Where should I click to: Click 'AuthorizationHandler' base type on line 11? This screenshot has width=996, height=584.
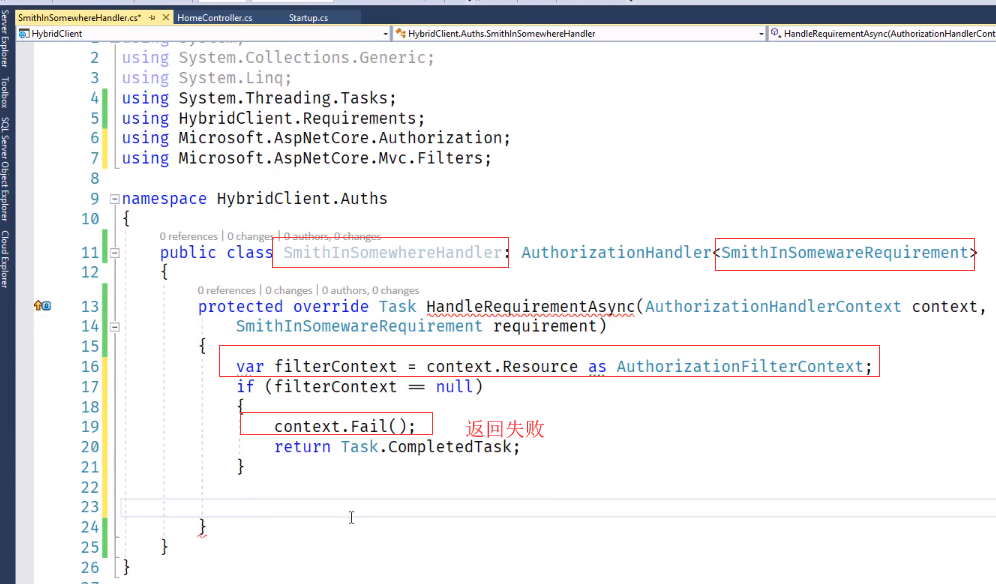[616, 253]
